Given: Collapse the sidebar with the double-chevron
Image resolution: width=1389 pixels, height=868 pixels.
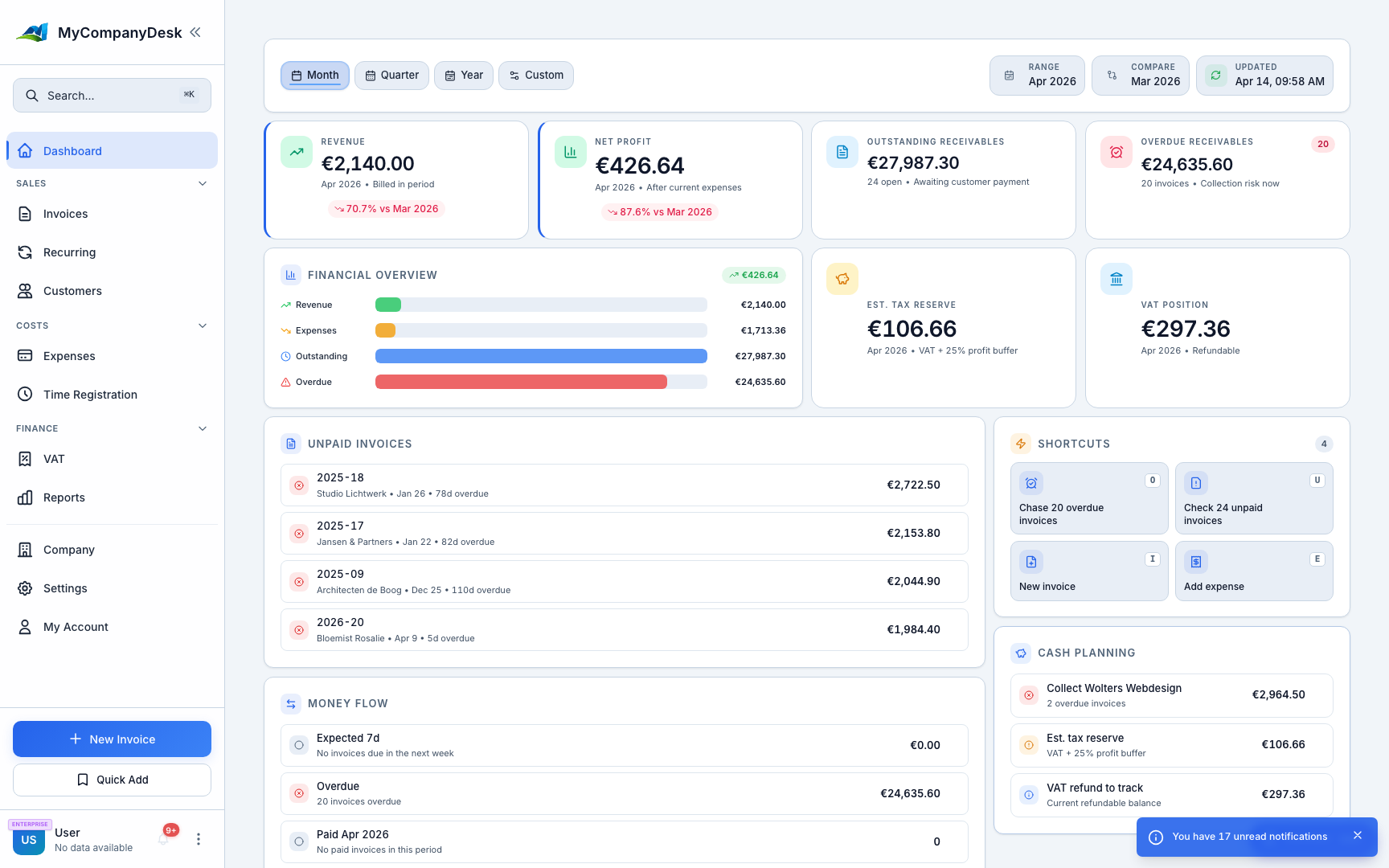Looking at the screenshot, I should coord(195,32).
